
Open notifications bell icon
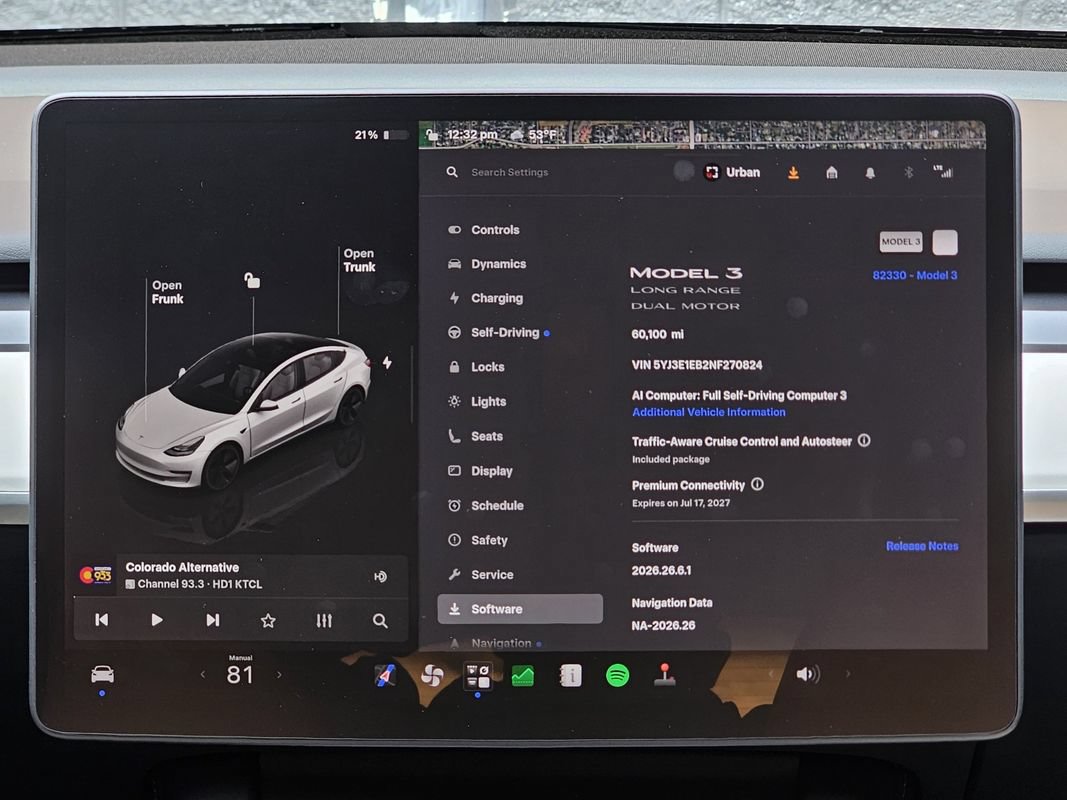click(x=870, y=173)
